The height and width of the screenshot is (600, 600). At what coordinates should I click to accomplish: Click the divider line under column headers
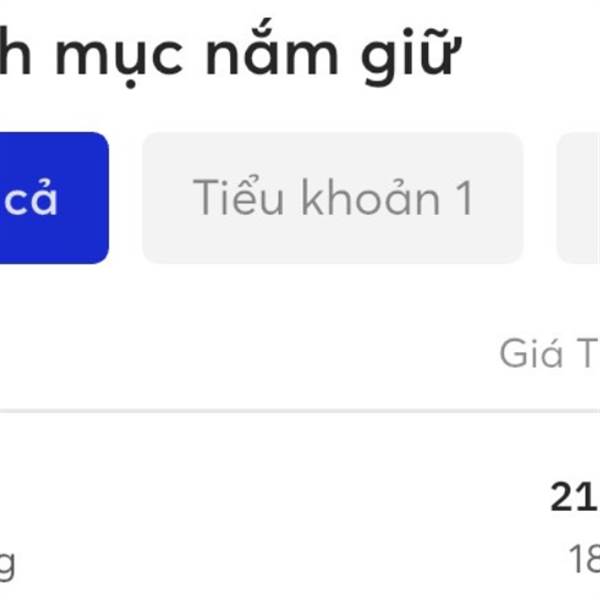click(300, 411)
